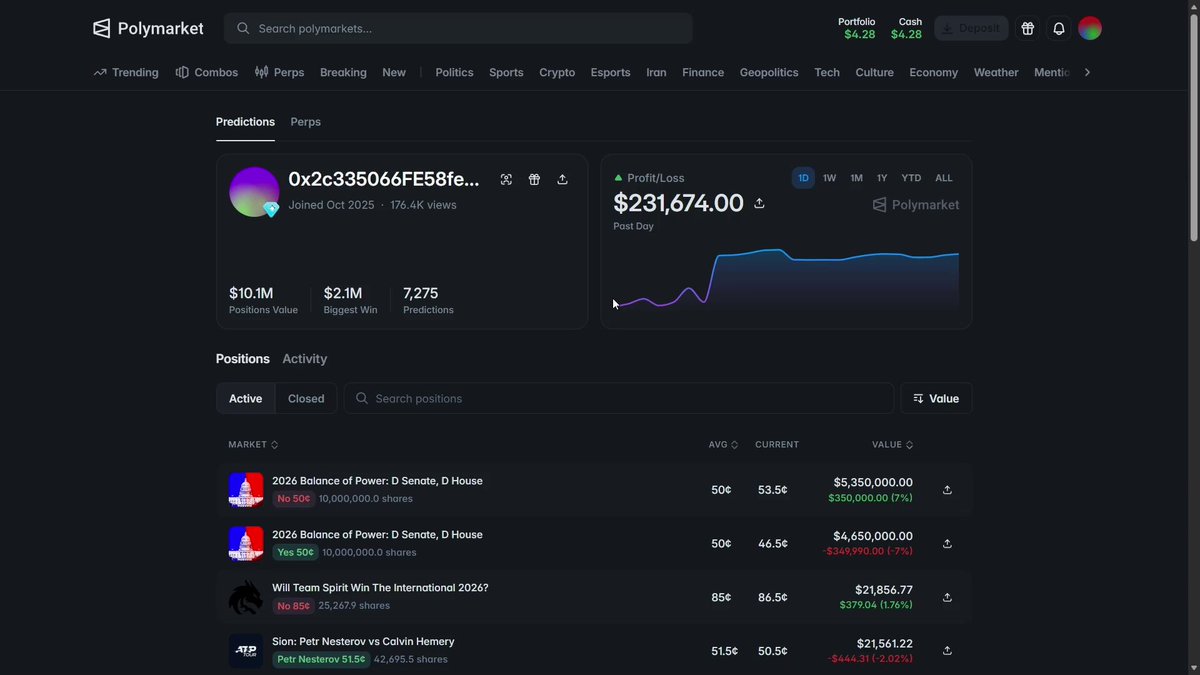Click the Search positions field

(619, 398)
